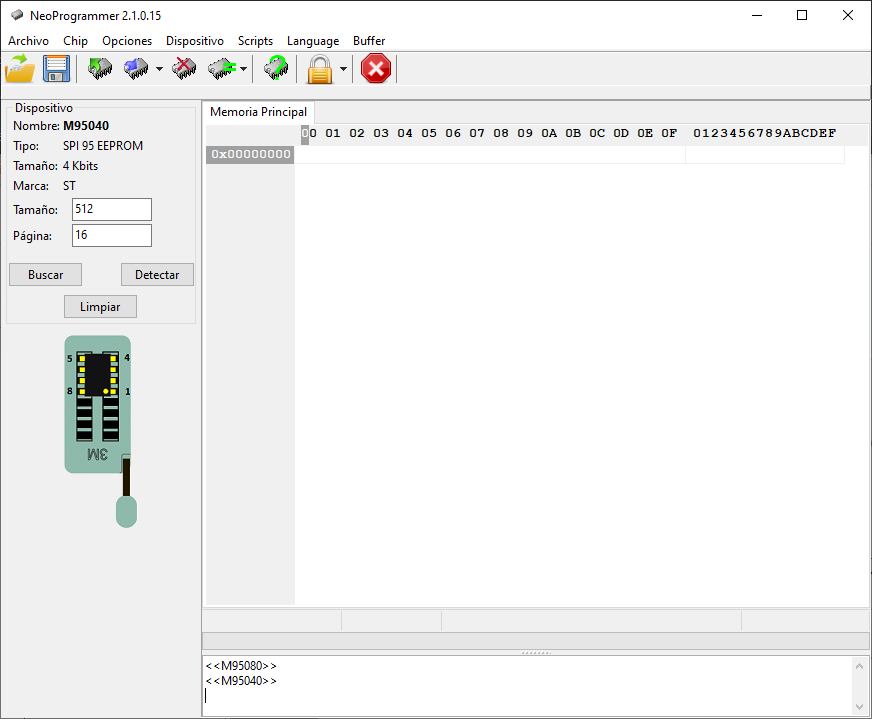The width and height of the screenshot is (872, 719).
Task: Click the SPI 95 EEPROM type text
Action: point(103,146)
